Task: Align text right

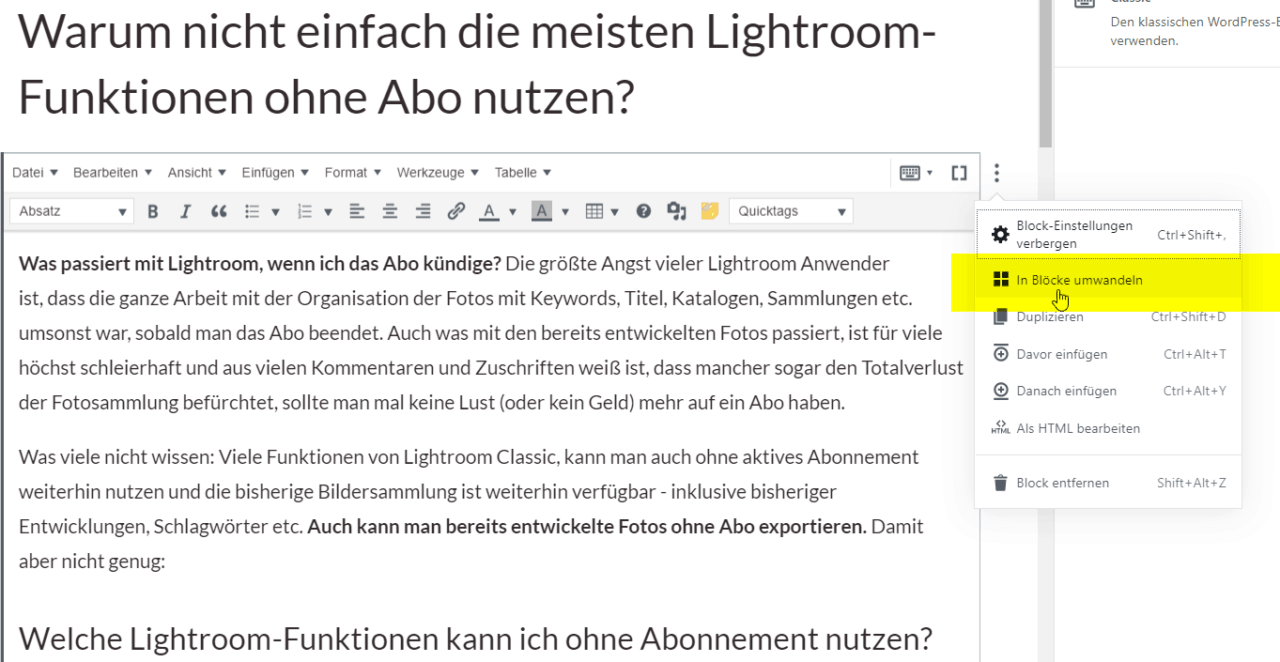Action: 423,211
